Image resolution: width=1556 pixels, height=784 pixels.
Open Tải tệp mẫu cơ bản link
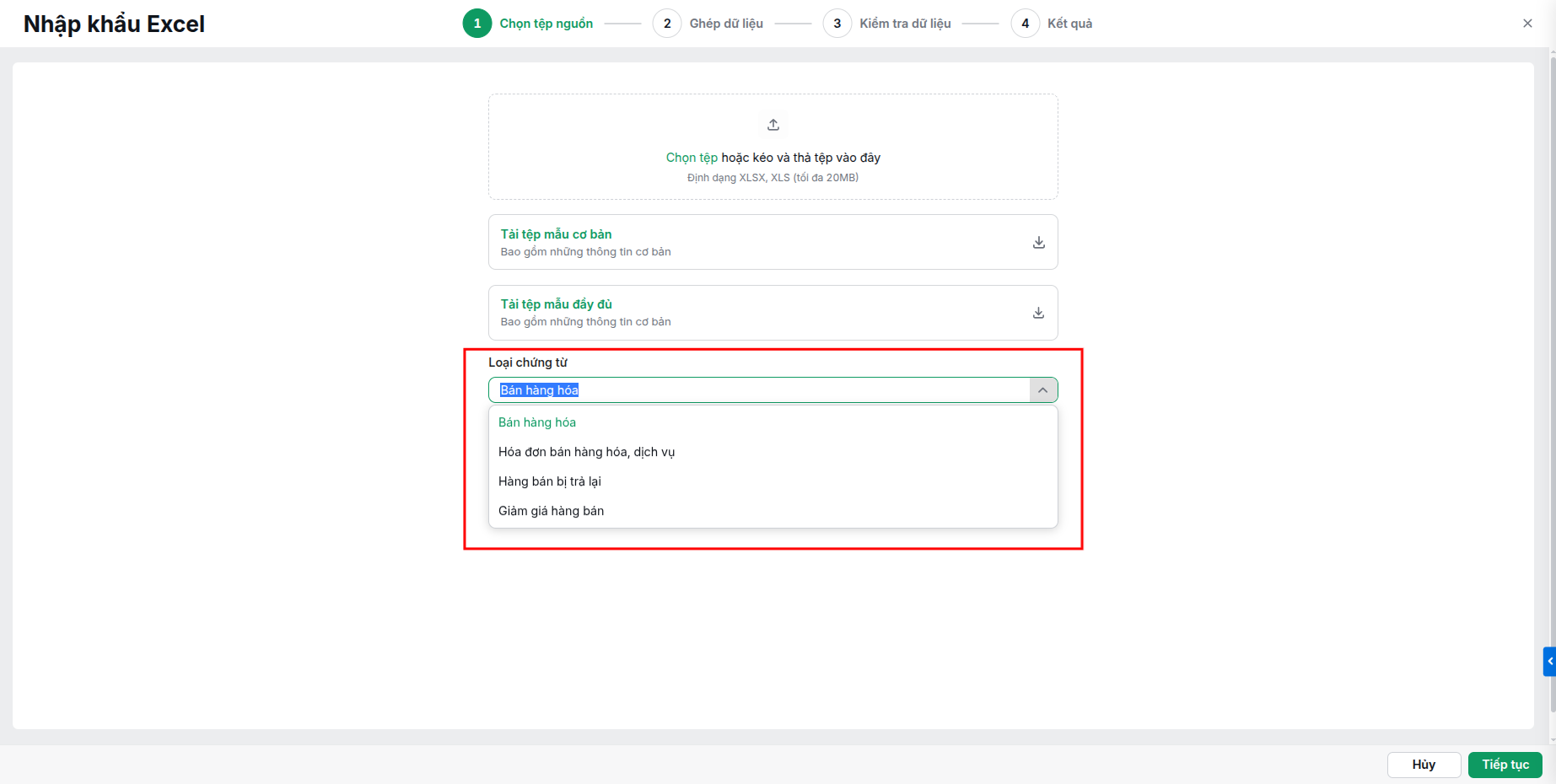tap(556, 234)
